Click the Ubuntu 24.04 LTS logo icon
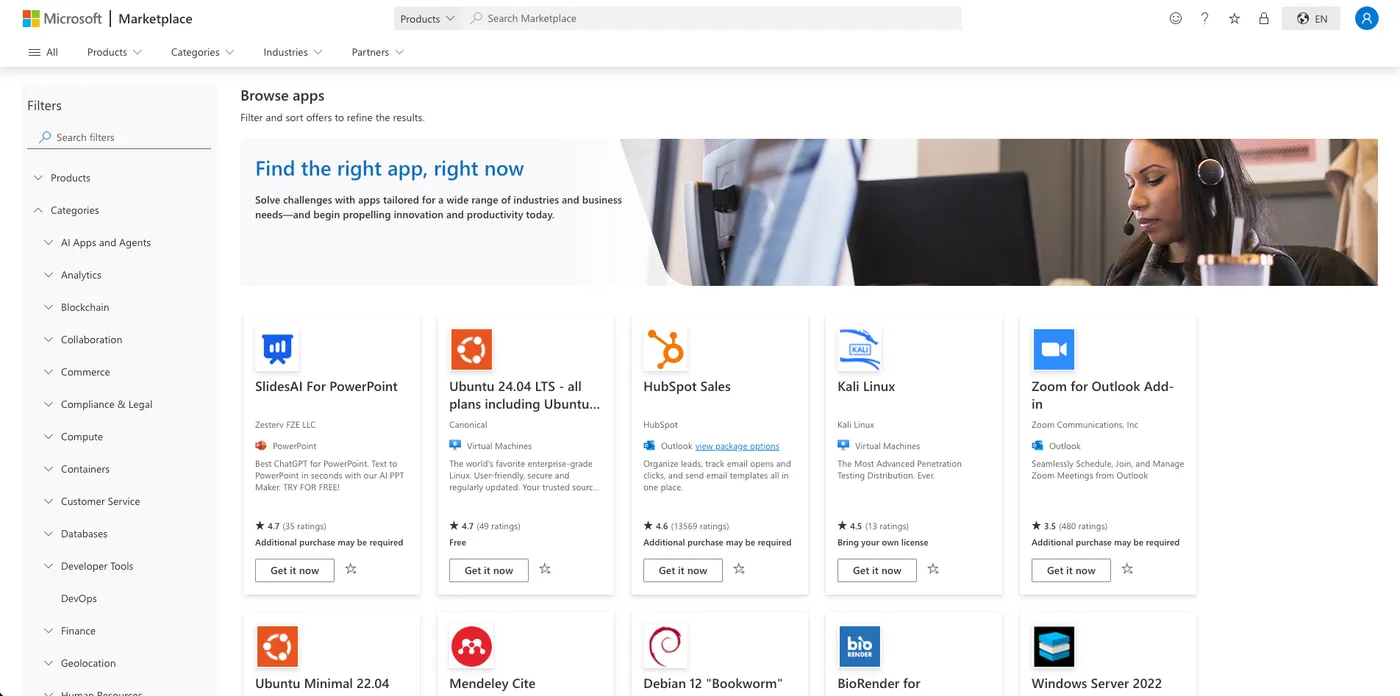The width and height of the screenshot is (1400, 696). pos(471,349)
